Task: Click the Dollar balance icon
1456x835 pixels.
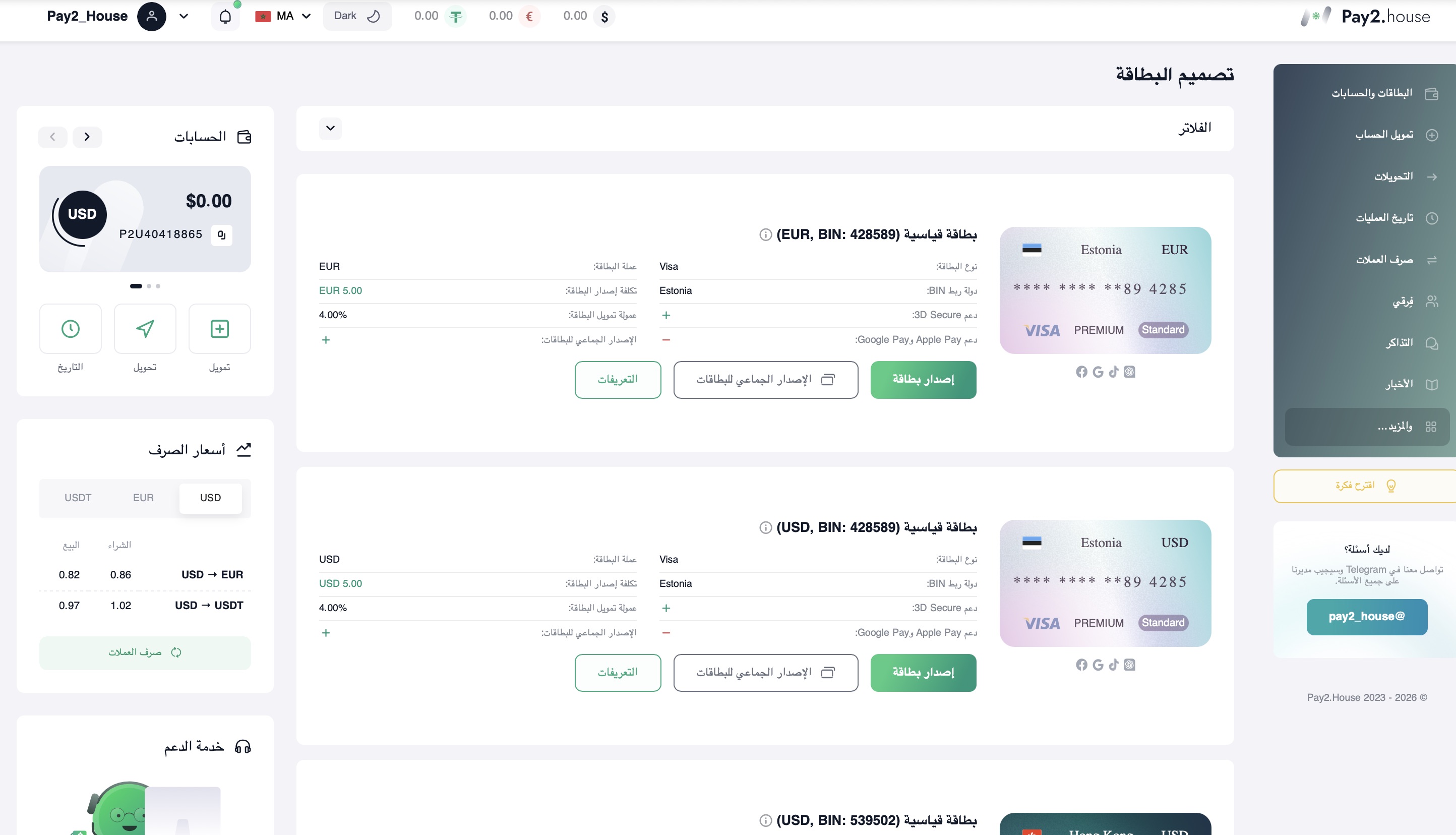Action: [x=604, y=16]
